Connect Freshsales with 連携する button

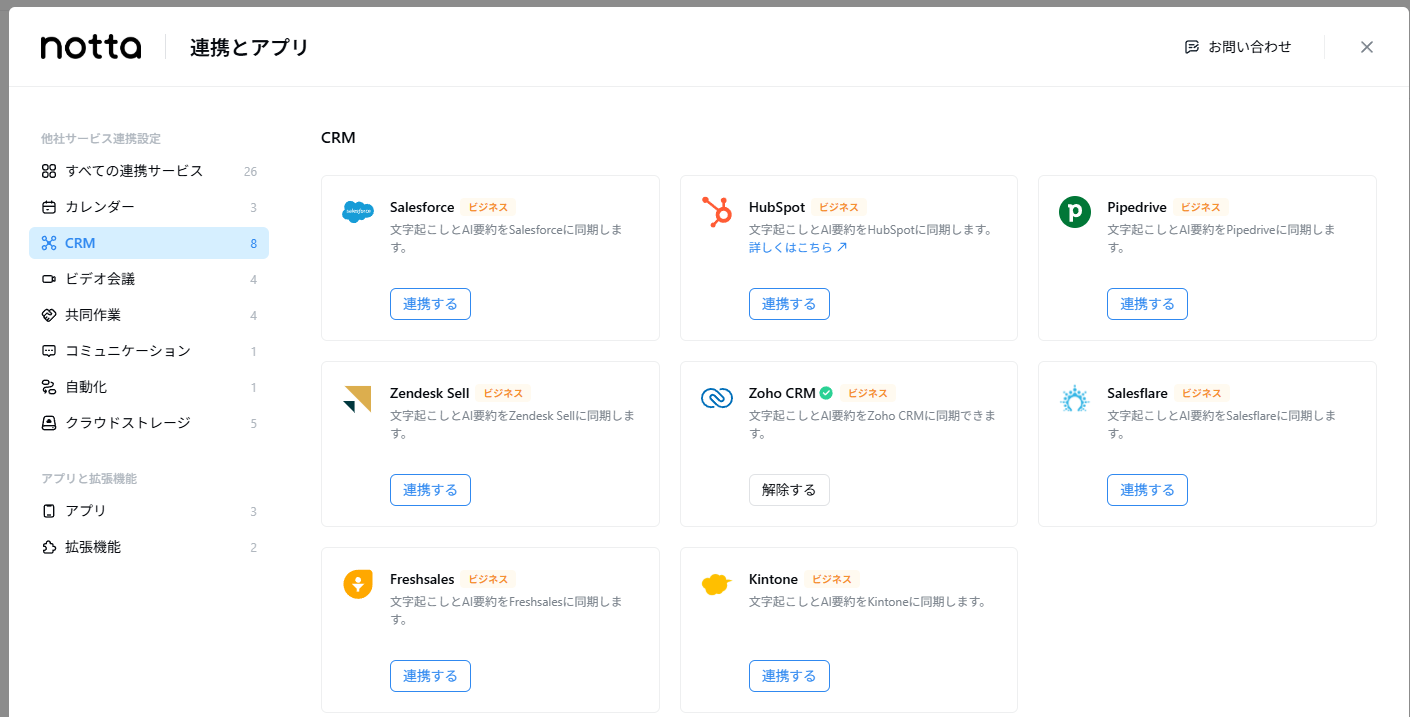coord(430,676)
